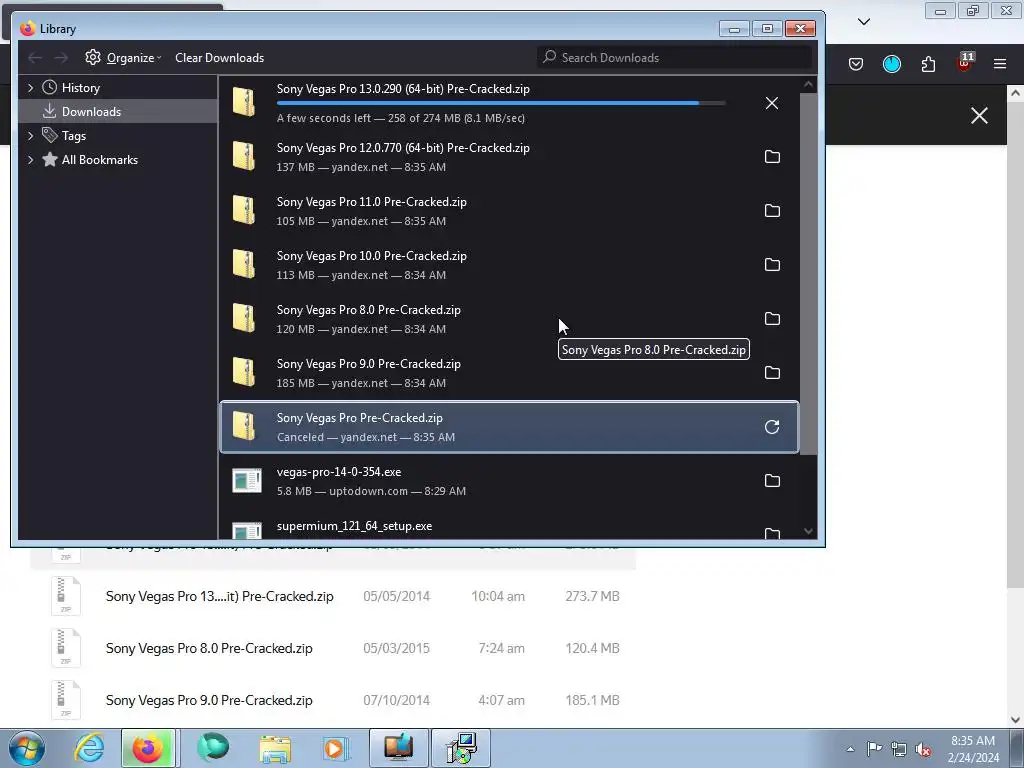This screenshot has width=1024, height=768.
Task: Open Extensions puzzle icon in Firefox toolbar
Action: 928,64
